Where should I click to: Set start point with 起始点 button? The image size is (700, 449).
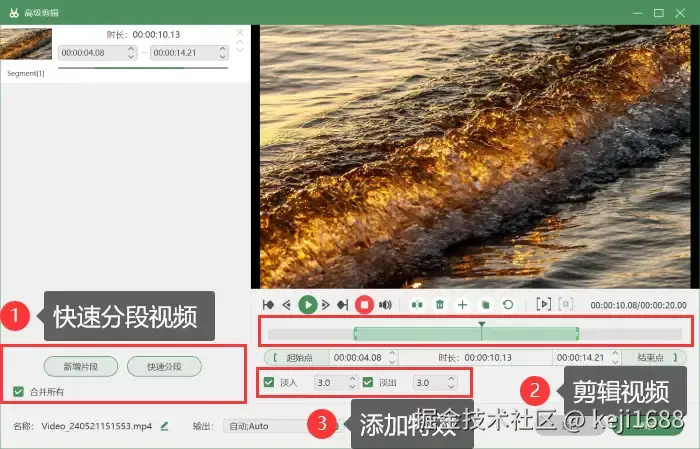(297, 358)
